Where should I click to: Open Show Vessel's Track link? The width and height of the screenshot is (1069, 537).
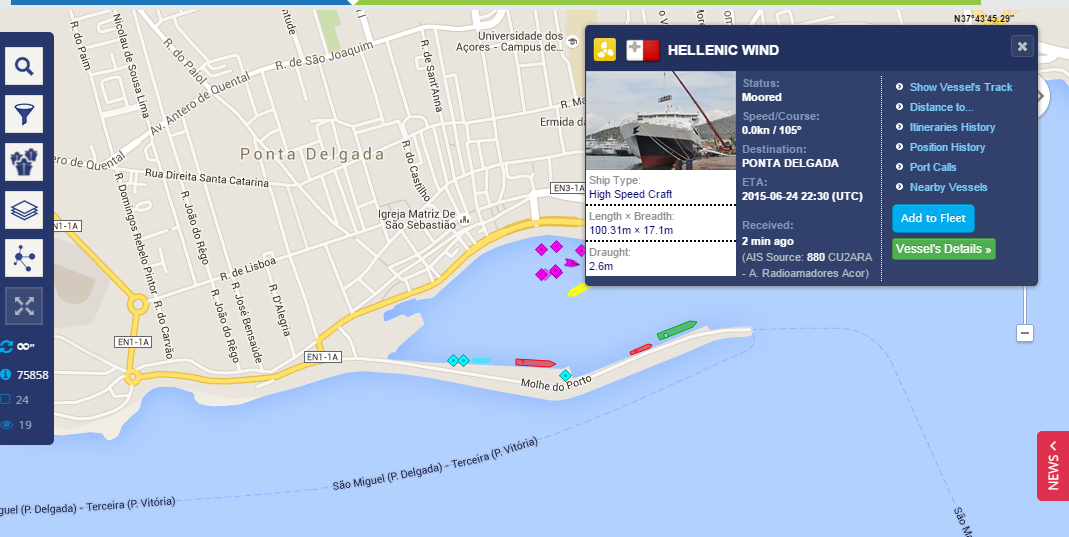(961, 87)
